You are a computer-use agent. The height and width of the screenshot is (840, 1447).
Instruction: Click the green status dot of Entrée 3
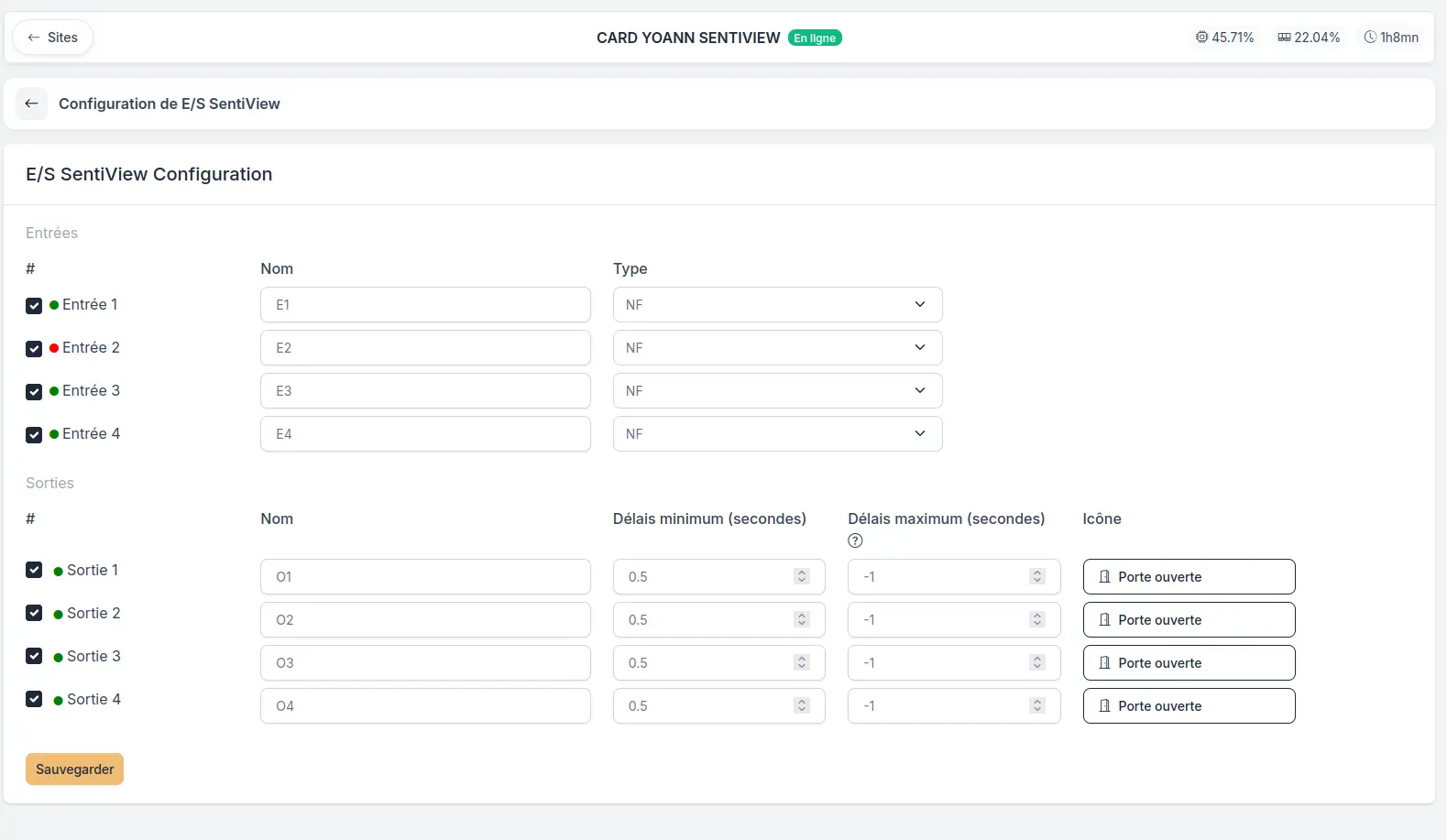54,391
